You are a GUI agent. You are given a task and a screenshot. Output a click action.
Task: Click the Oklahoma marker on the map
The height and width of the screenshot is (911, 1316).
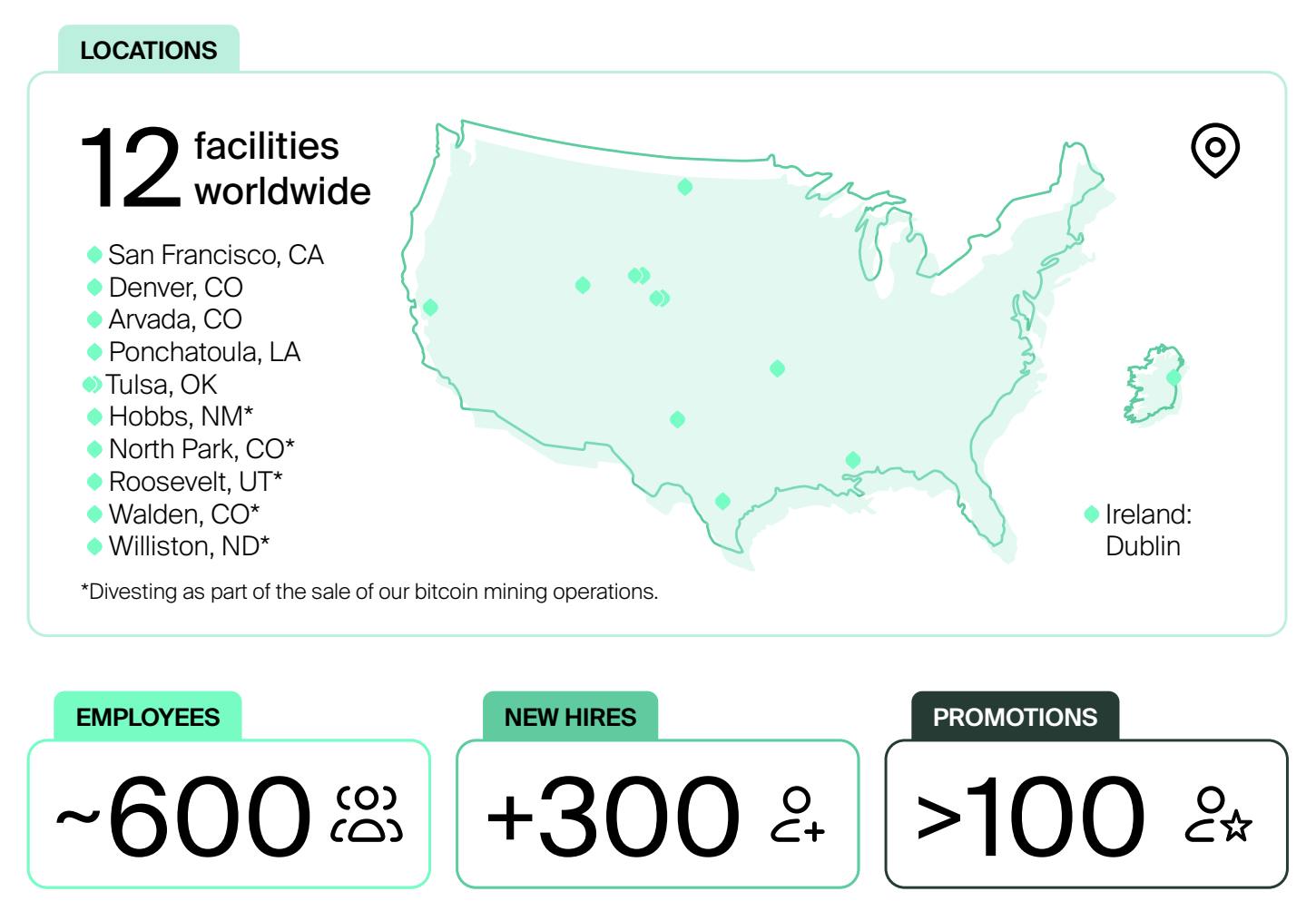(777, 368)
